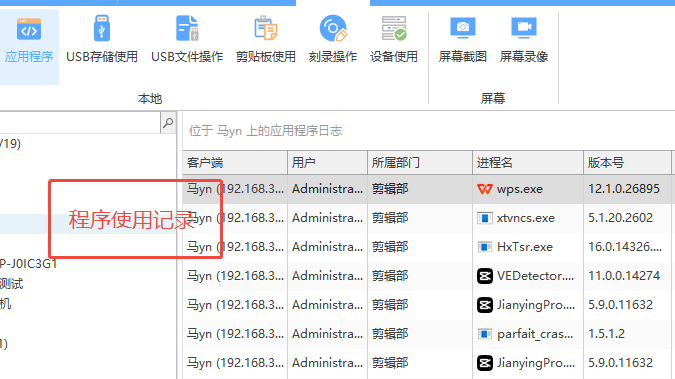
Task: Sort by the 进程名 column header
Action: [528, 163]
